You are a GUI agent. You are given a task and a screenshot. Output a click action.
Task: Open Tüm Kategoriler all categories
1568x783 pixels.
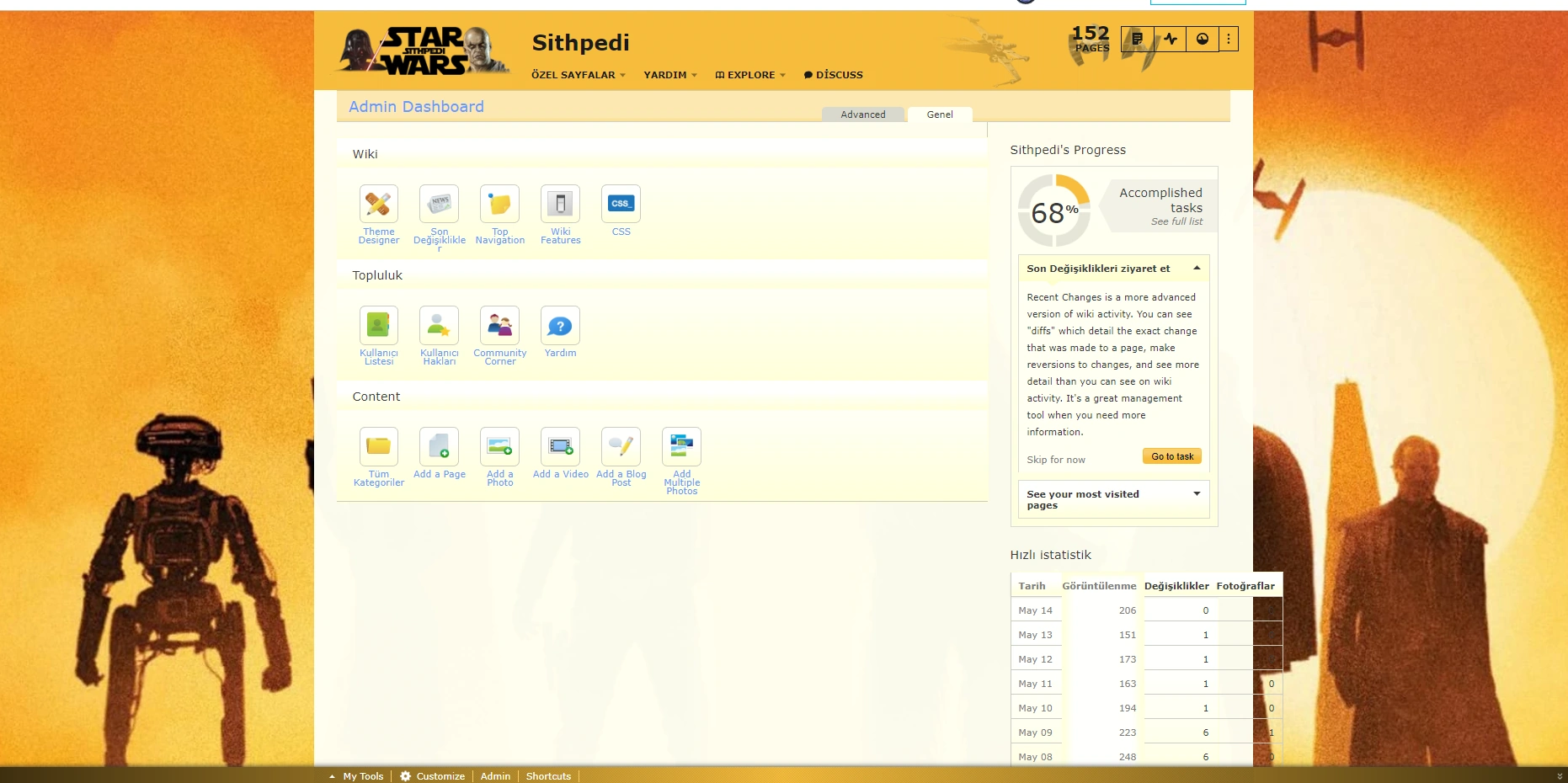click(378, 446)
